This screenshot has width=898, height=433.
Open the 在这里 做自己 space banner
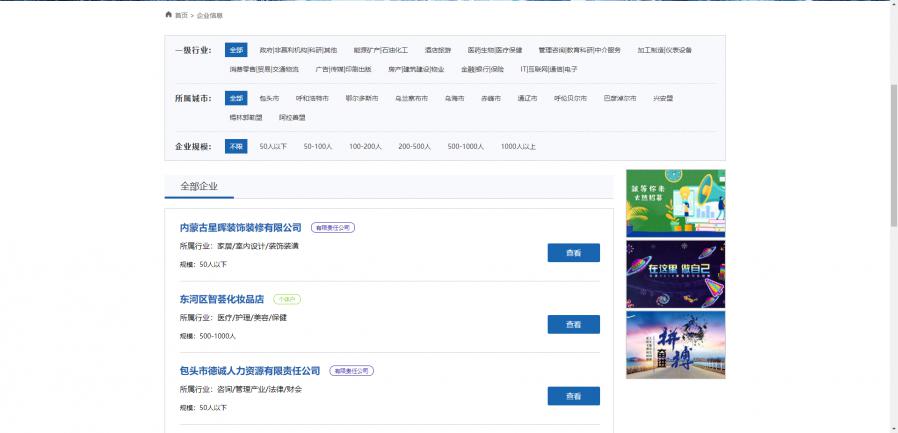[x=675, y=274]
